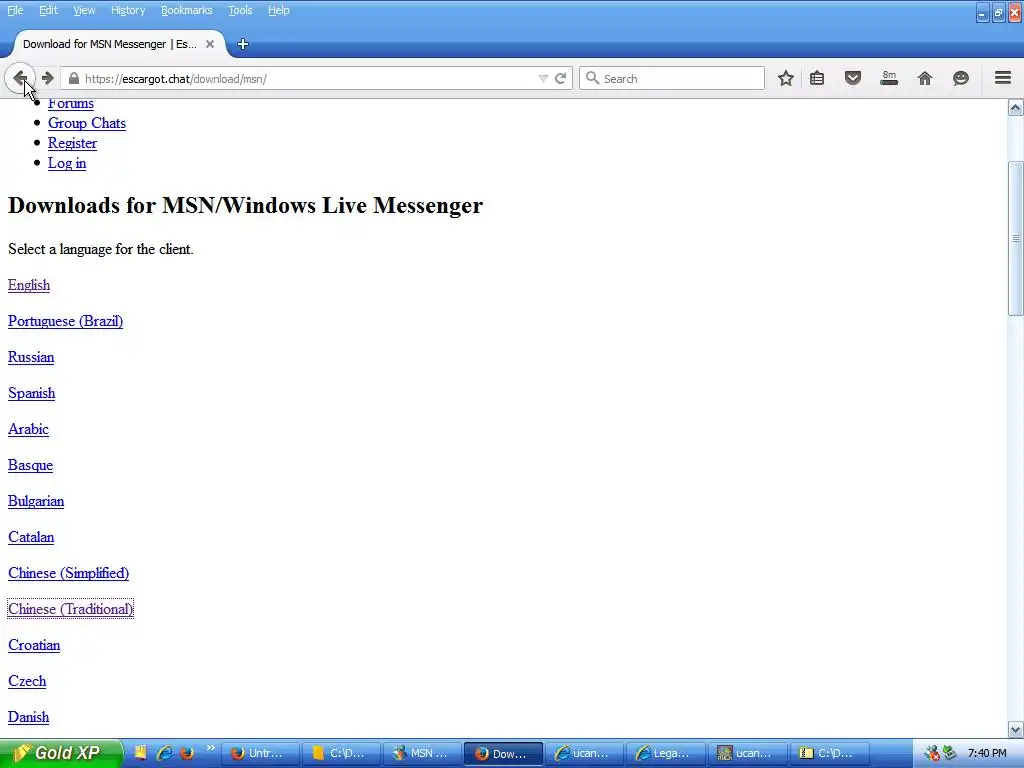
Task: Show URL history dropdown in address bar
Action: coord(543,78)
